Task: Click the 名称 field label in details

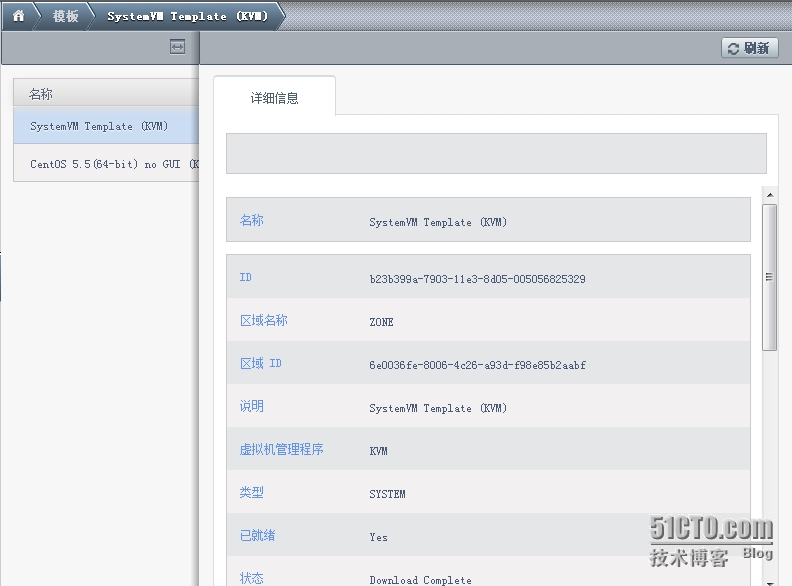Action: (x=252, y=220)
